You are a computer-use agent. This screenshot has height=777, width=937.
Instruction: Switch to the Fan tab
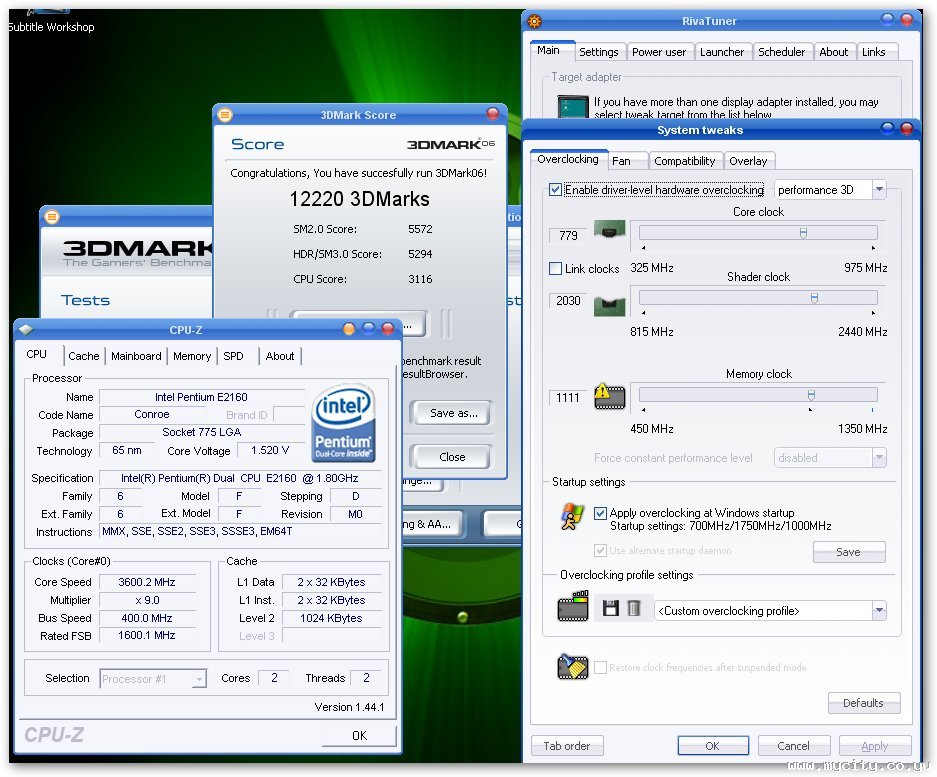[x=627, y=161]
